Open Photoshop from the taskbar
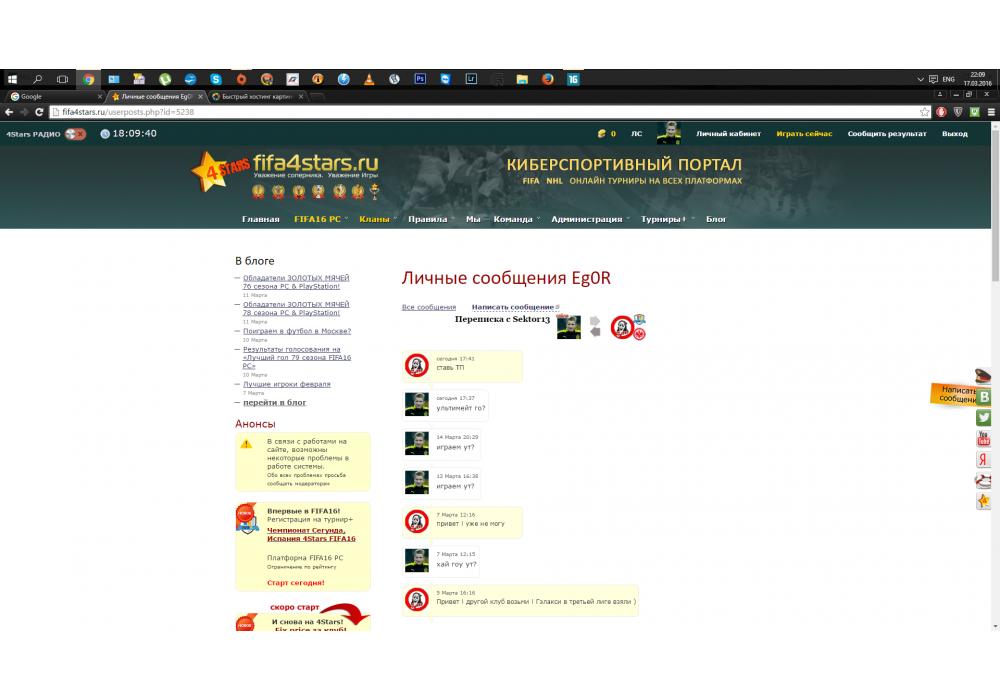Viewport: 1000px width, 700px height. click(420, 79)
